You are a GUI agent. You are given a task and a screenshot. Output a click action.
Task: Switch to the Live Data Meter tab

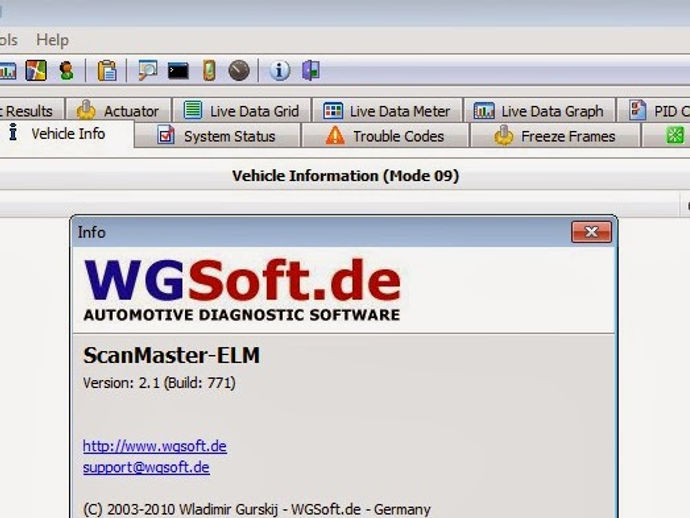[x=387, y=110]
